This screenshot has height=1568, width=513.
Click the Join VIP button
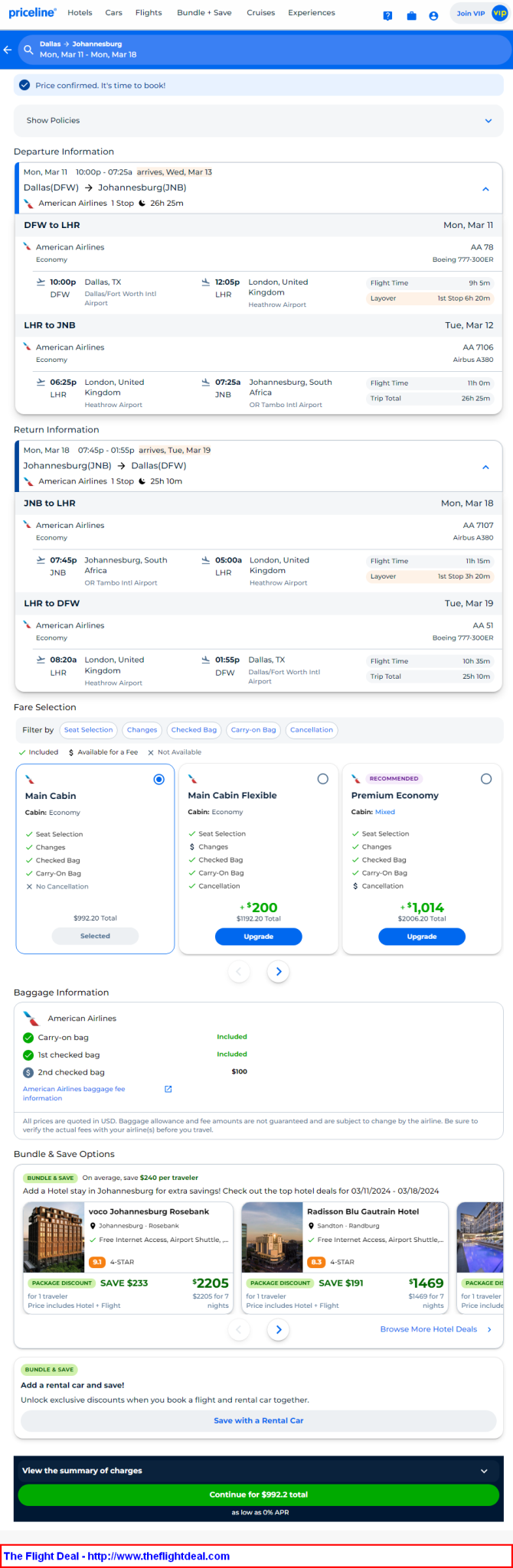click(x=479, y=13)
